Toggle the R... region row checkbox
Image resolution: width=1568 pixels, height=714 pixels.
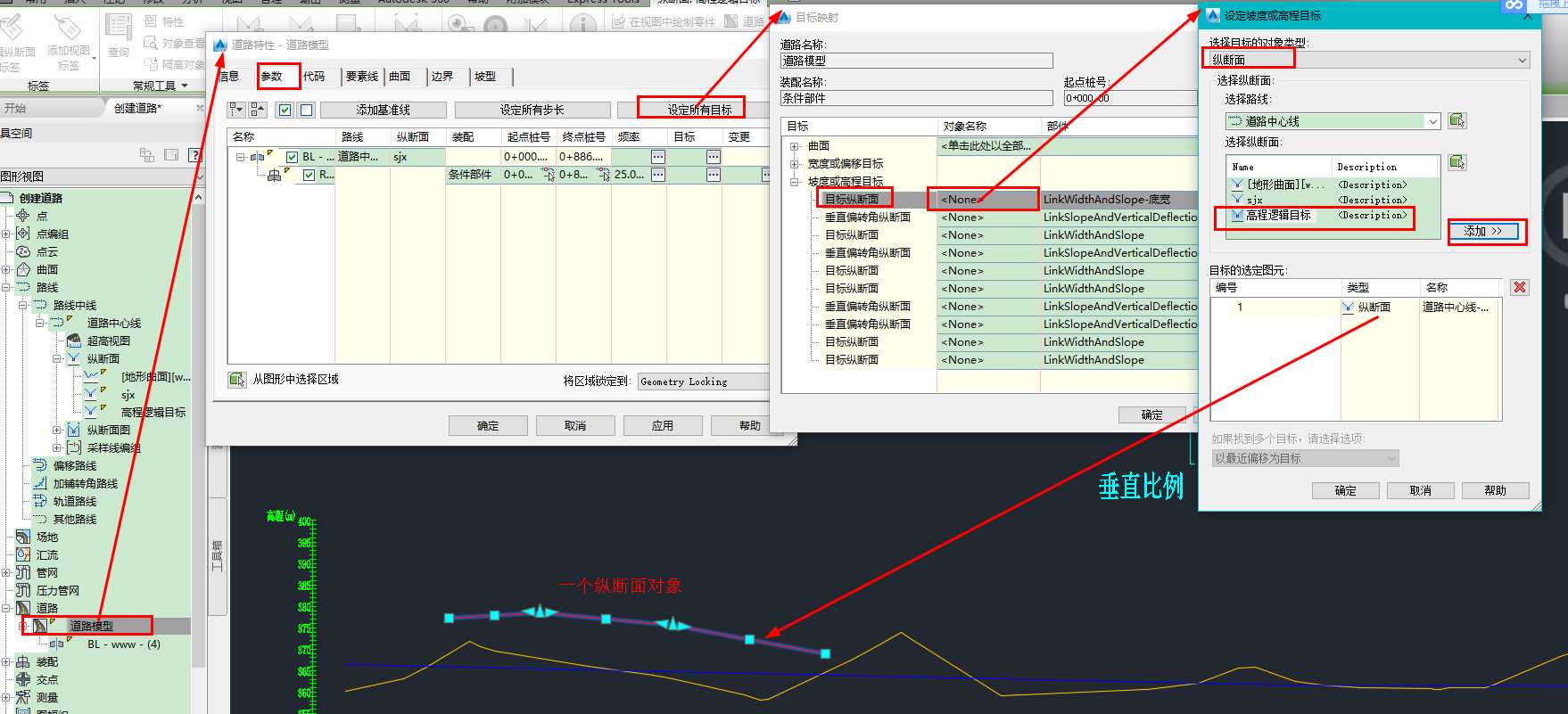tap(309, 175)
